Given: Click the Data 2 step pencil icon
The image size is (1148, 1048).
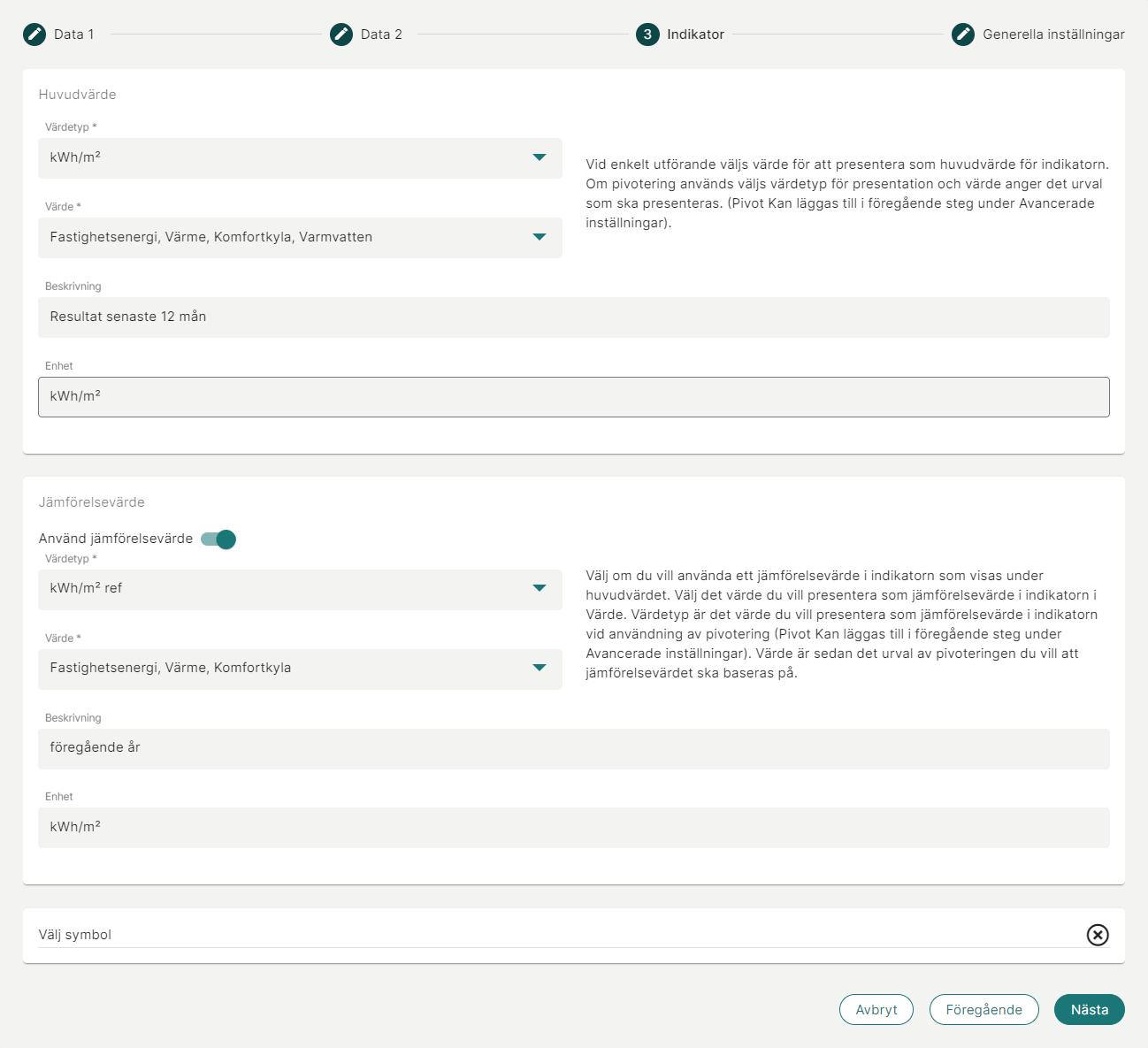Looking at the screenshot, I should point(341,34).
